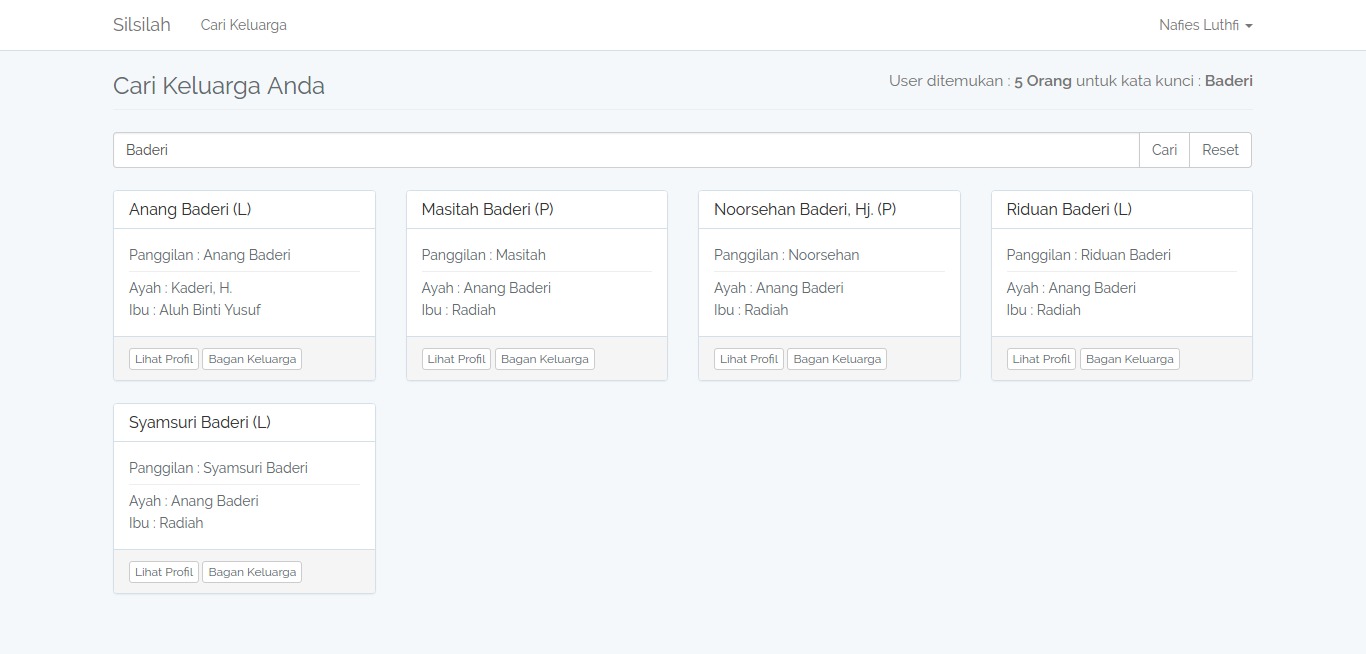Select the Anang Baderi card title
This screenshot has width=1366, height=654.
click(190, 209)
